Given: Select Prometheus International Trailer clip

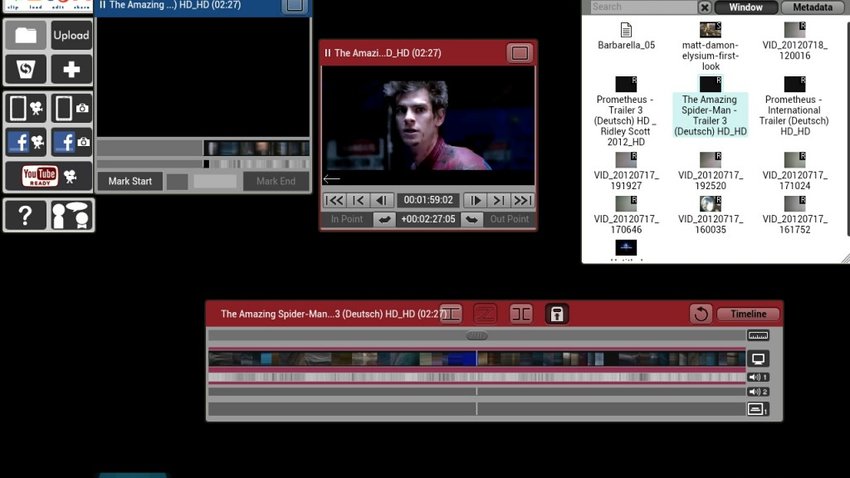Looking at the screenshot, I should 795,107.
